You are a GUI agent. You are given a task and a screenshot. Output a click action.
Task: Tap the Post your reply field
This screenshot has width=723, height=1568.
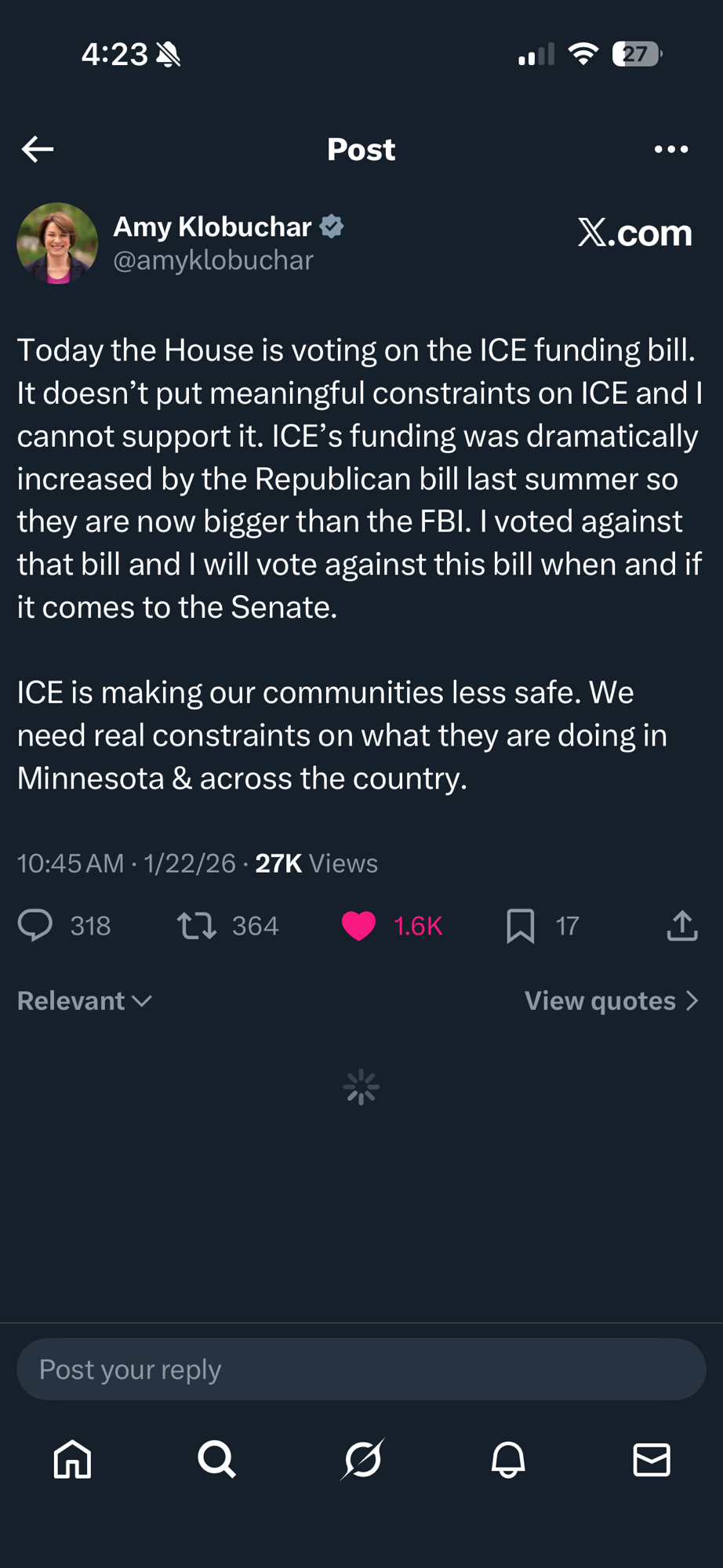361,1369
